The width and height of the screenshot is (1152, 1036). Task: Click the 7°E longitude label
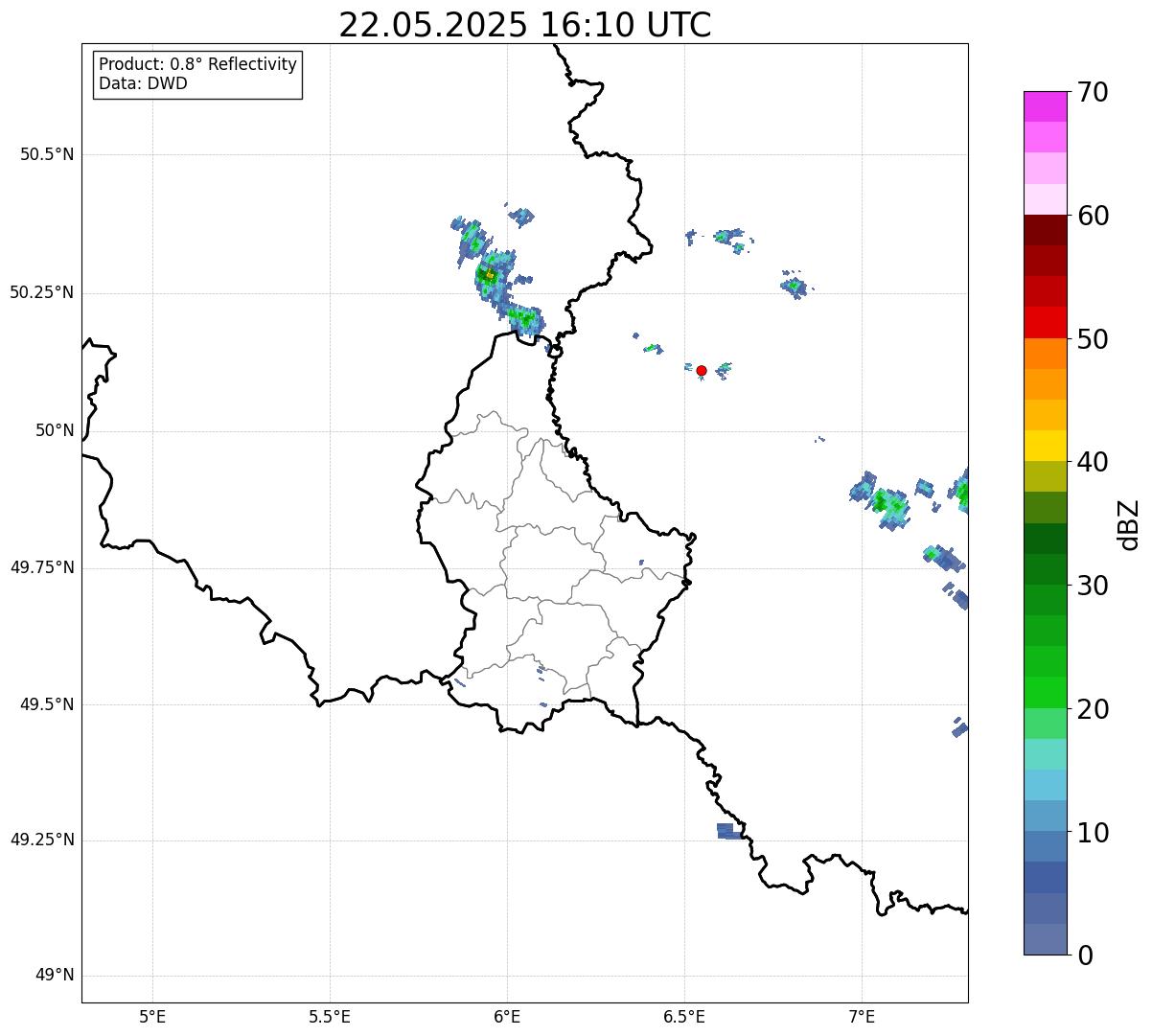point(862,1017)
